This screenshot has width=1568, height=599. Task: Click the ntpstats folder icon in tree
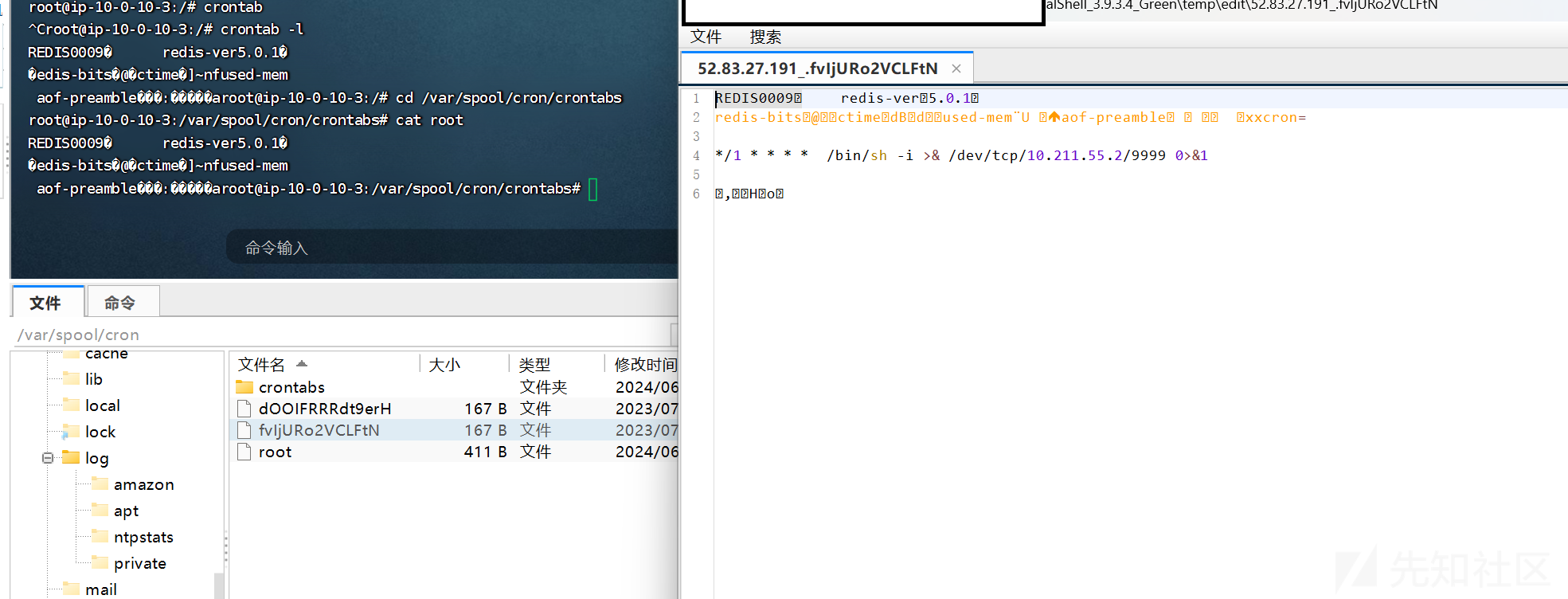point(100,536)
